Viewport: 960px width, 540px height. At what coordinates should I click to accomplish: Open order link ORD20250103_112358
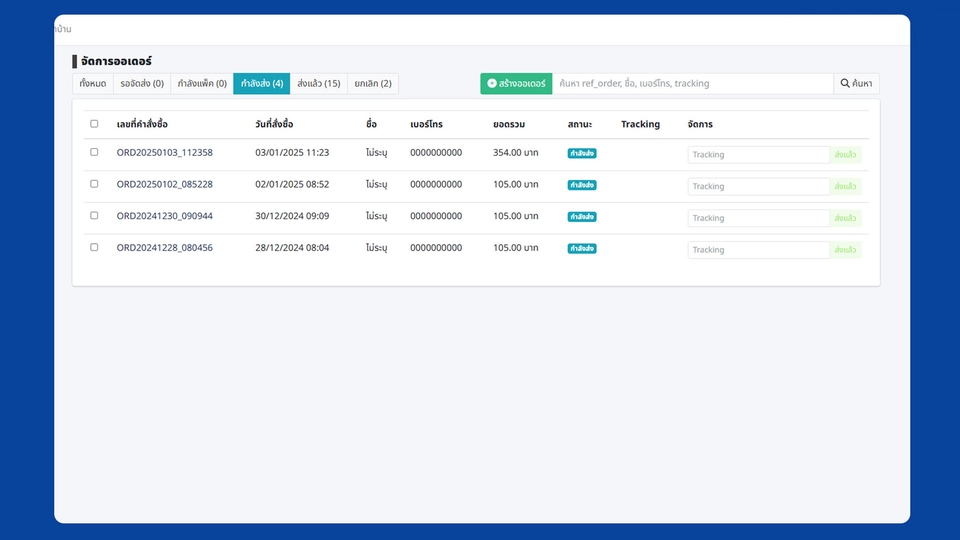coord(165,152)
